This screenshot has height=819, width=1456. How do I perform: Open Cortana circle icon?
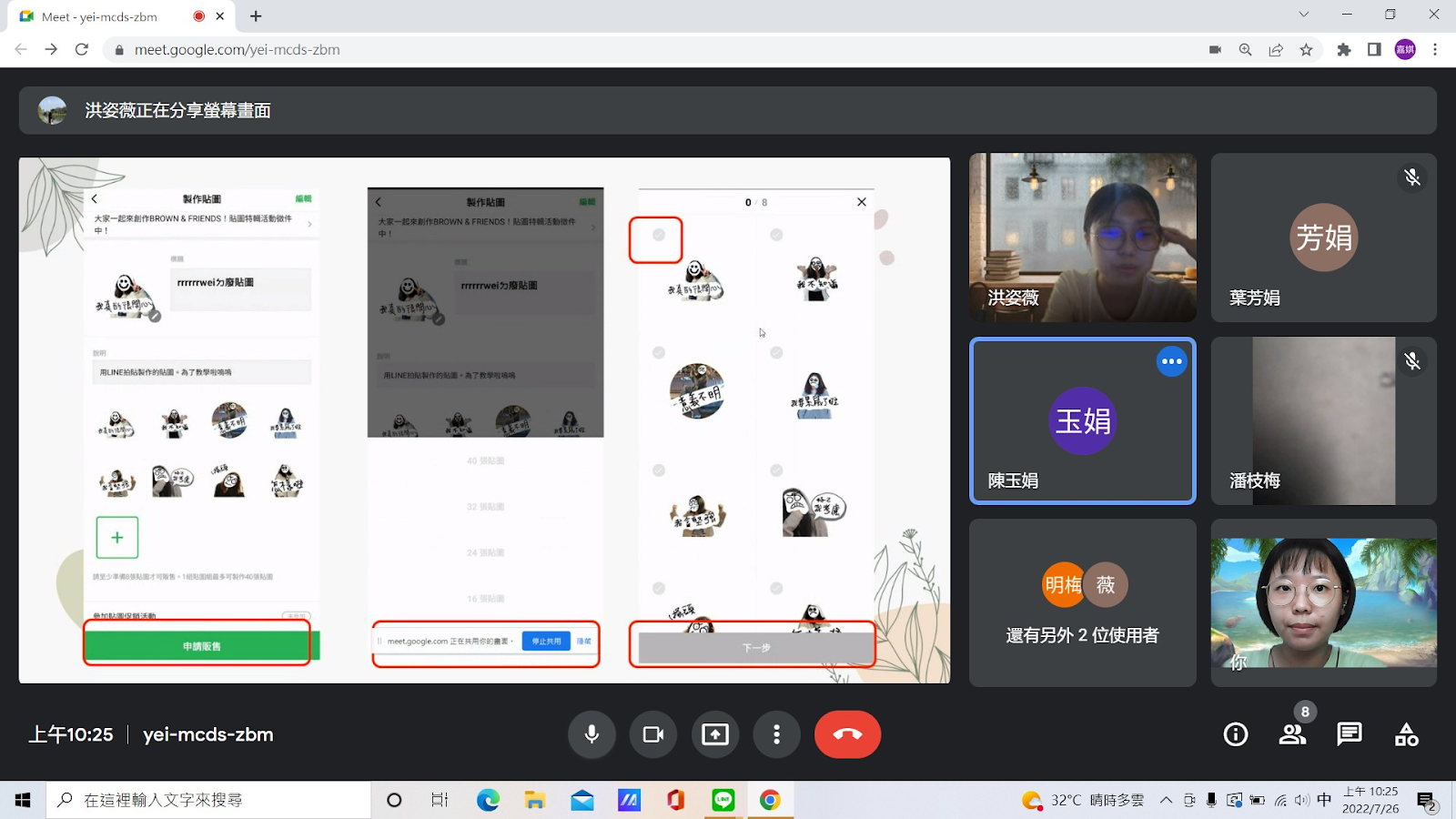coord(394,800)
